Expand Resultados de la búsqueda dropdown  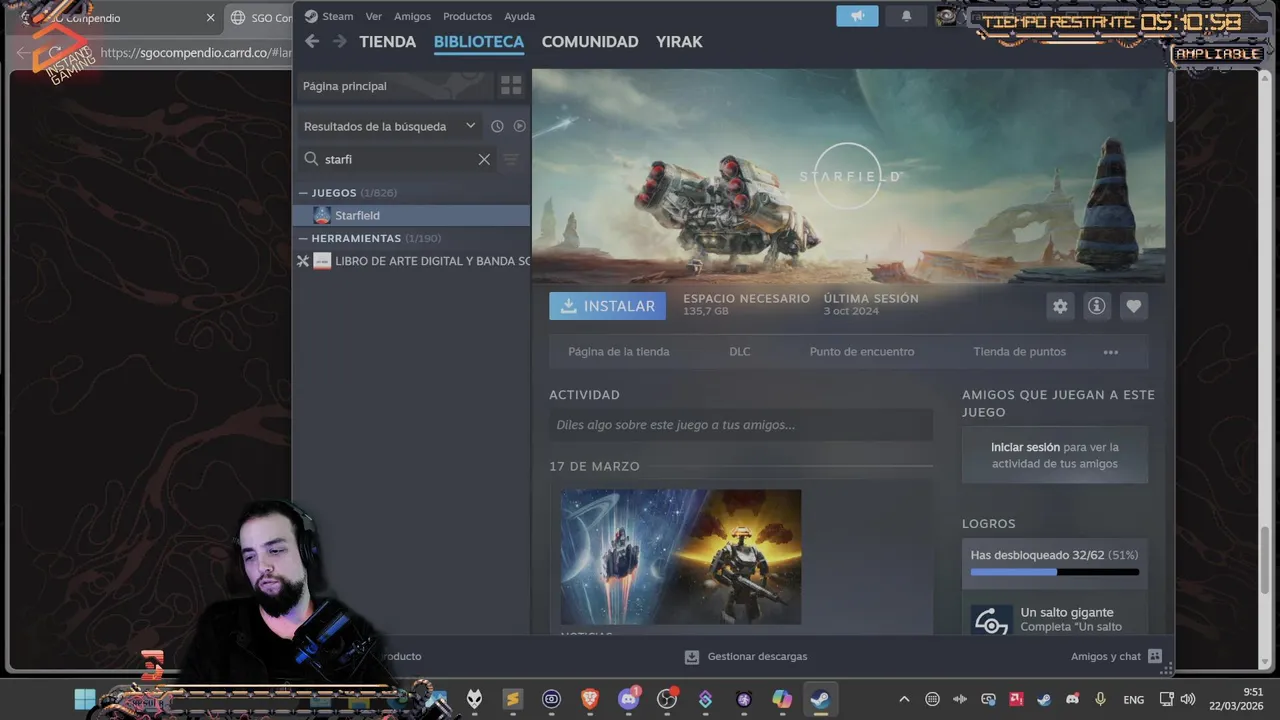click(x=470, y=126)
